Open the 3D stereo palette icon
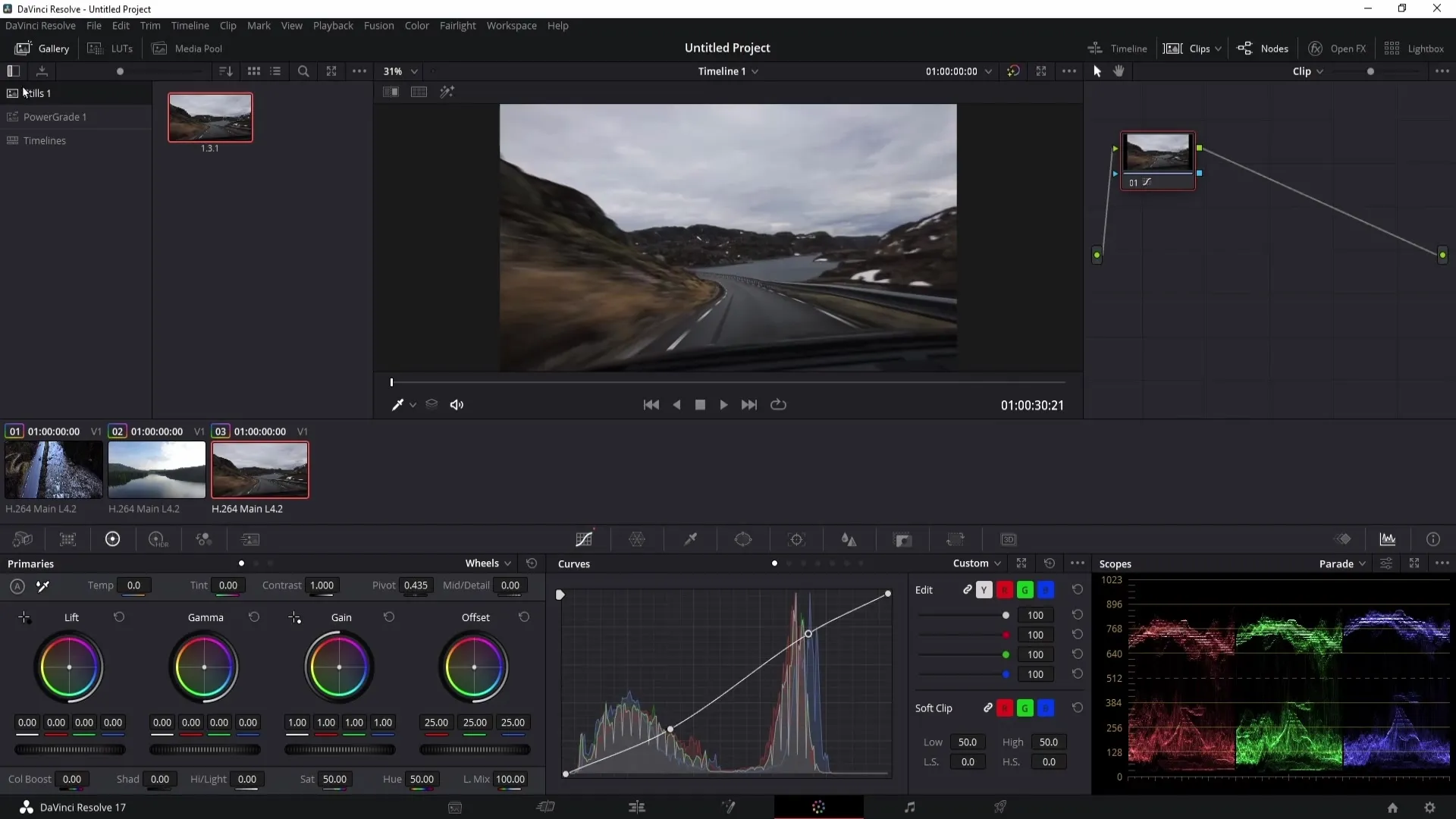This screenshot has width=1456, height=819. click(1009, 539)
